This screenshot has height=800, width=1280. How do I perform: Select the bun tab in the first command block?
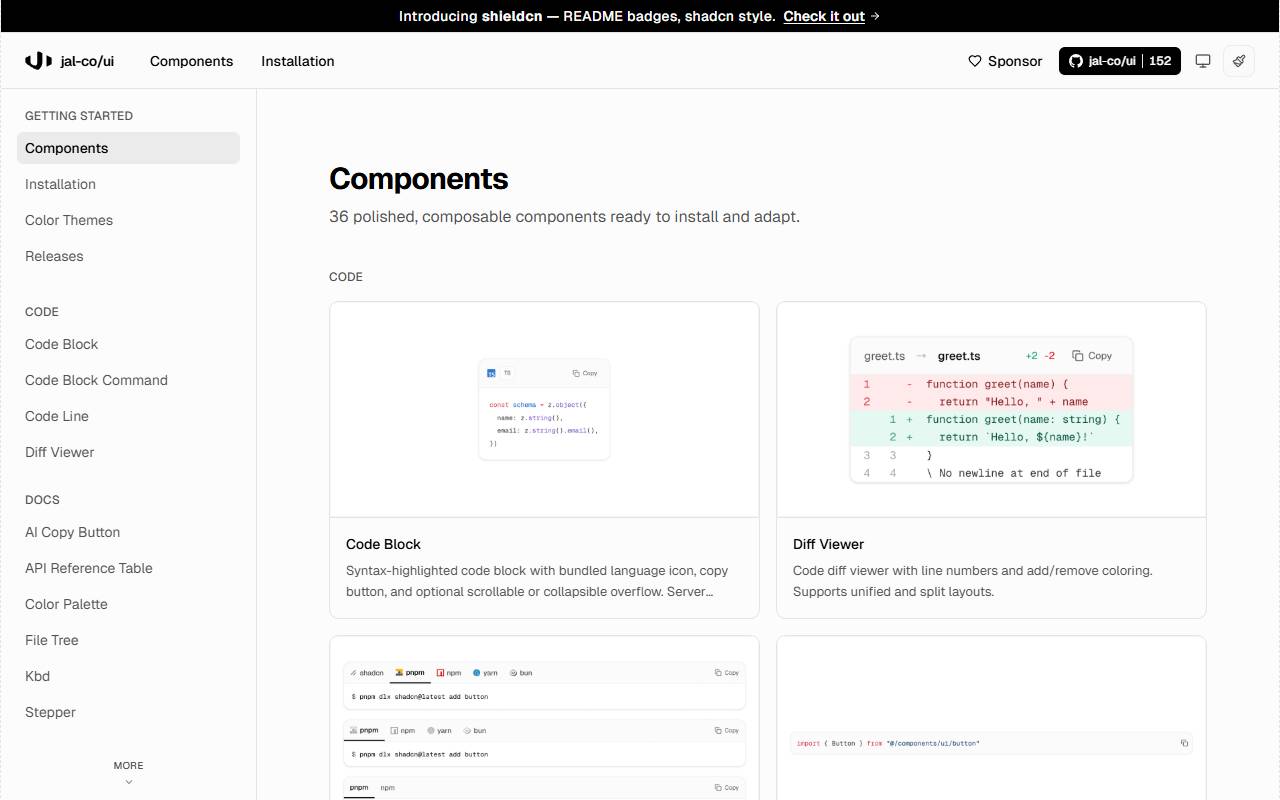click(x=521, y=673)
